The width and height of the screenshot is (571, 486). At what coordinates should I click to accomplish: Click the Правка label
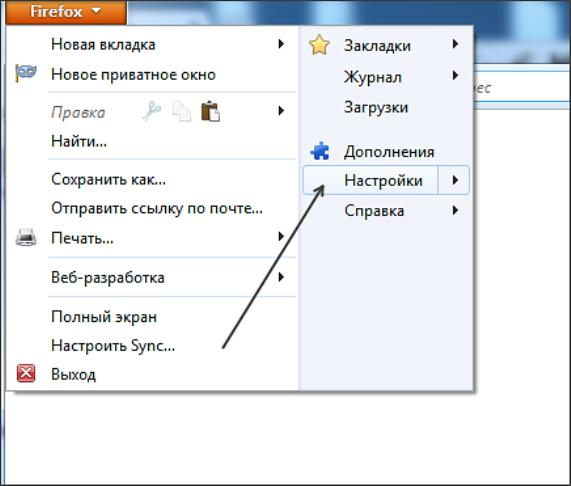pyautogui.click(x=78, y=112)
